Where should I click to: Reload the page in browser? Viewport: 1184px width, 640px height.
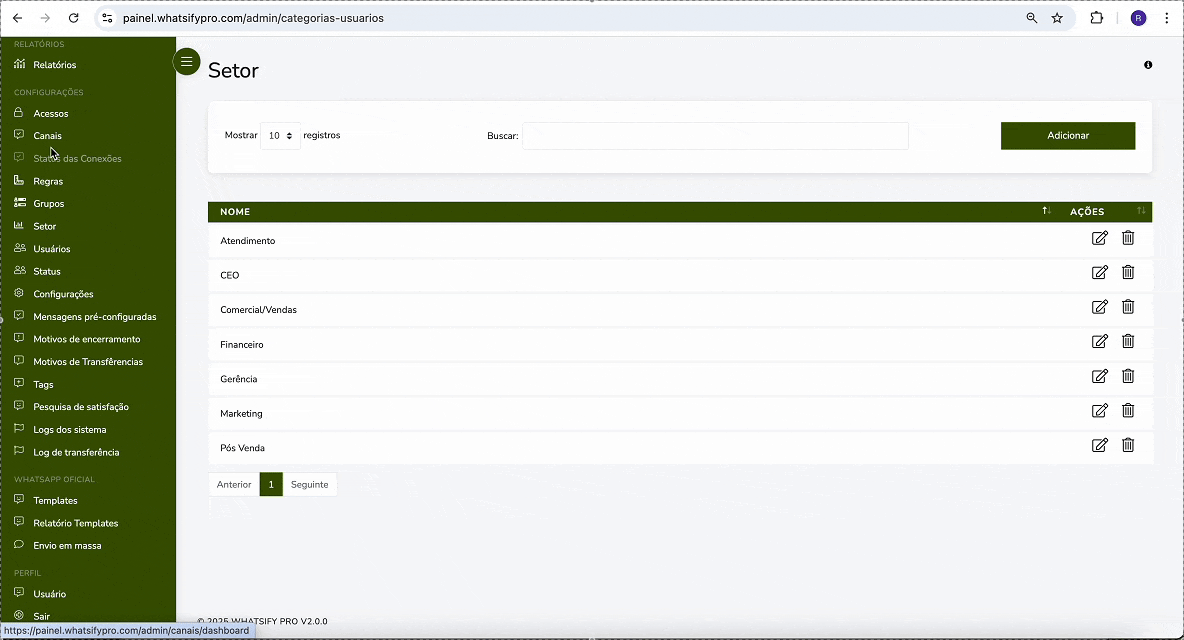click(x=73, y=18)
